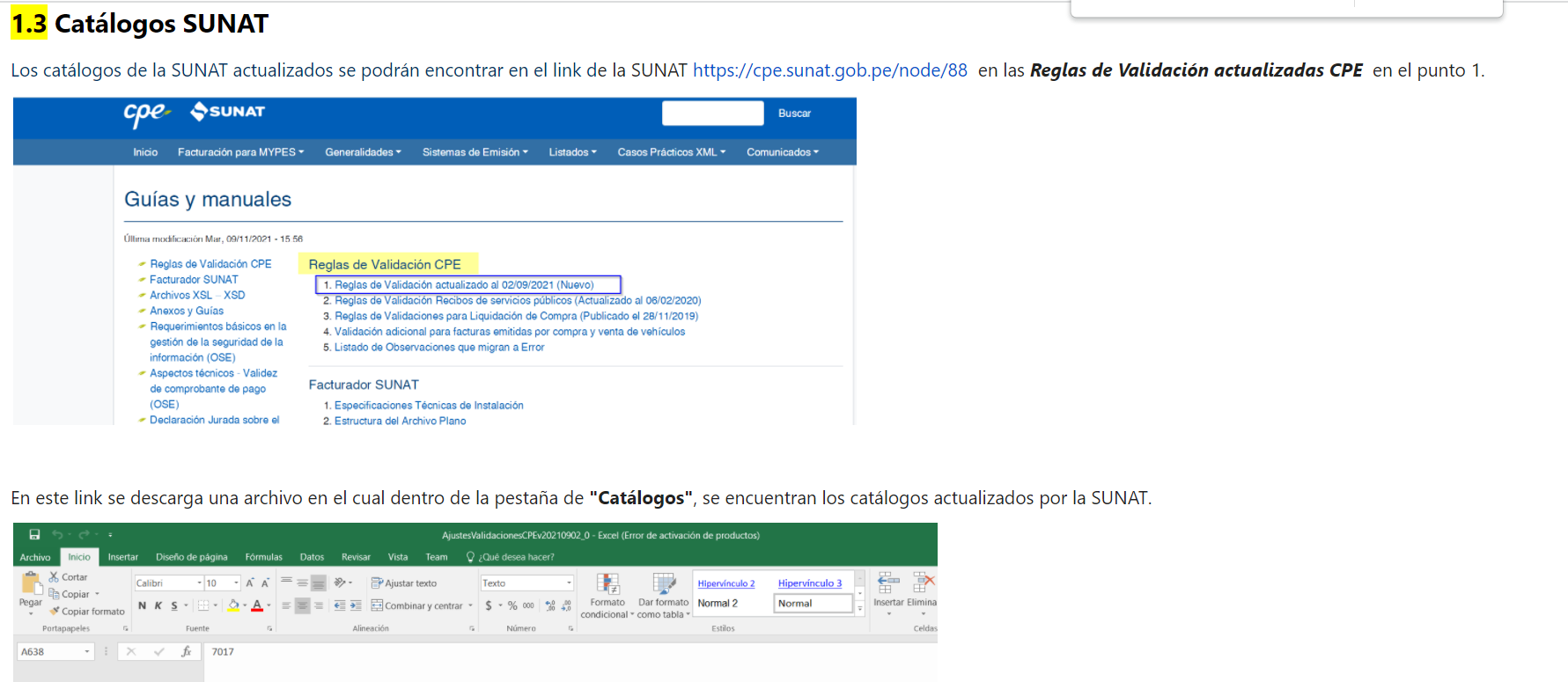Click the accounting format dollar sign icon
The width and height of the screenshot is (1568, 682).
pyautogui.click(x=489, y=605)
